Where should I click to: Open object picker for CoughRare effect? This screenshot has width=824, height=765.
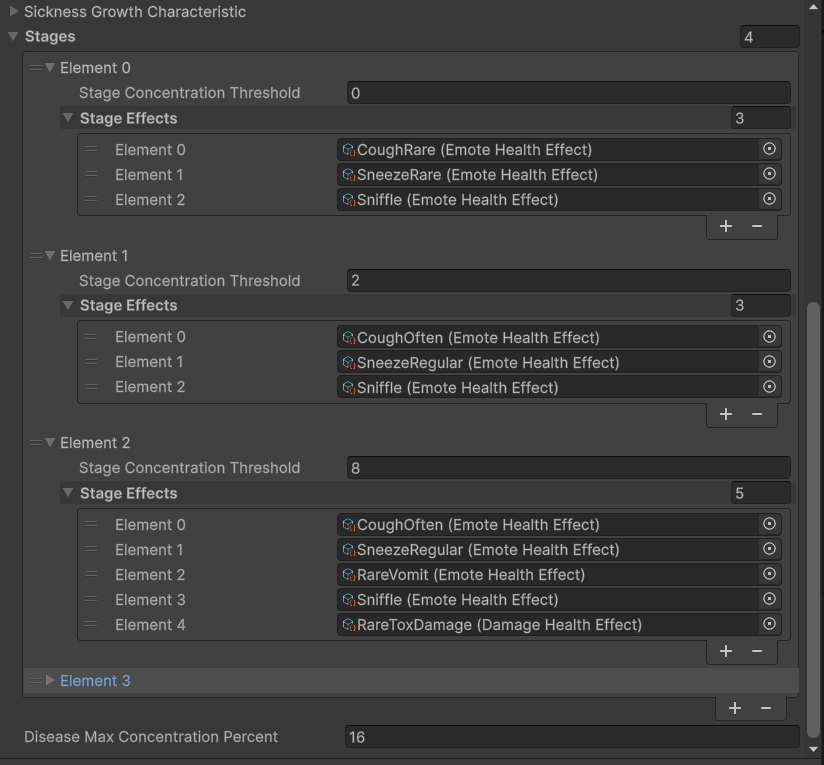(769, 149)
